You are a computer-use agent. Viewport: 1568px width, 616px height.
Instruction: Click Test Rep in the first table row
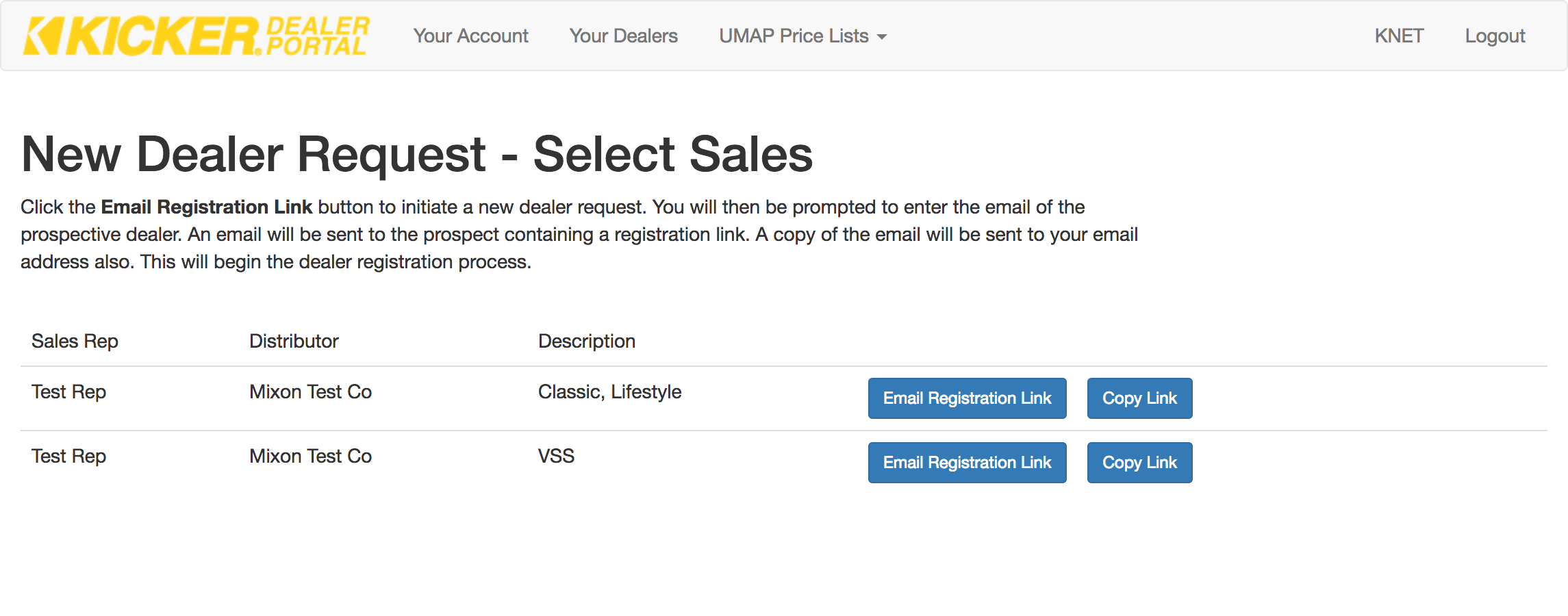(x=68, y=392)
